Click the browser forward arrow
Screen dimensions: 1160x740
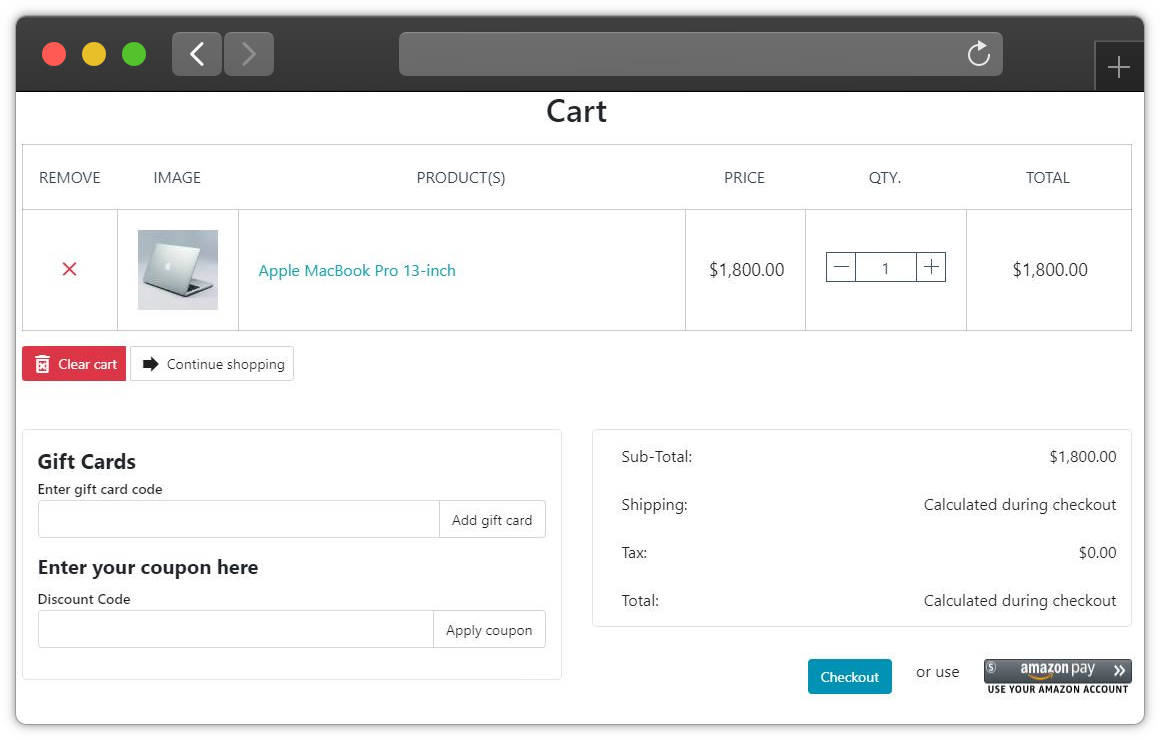tap(249, 54)
